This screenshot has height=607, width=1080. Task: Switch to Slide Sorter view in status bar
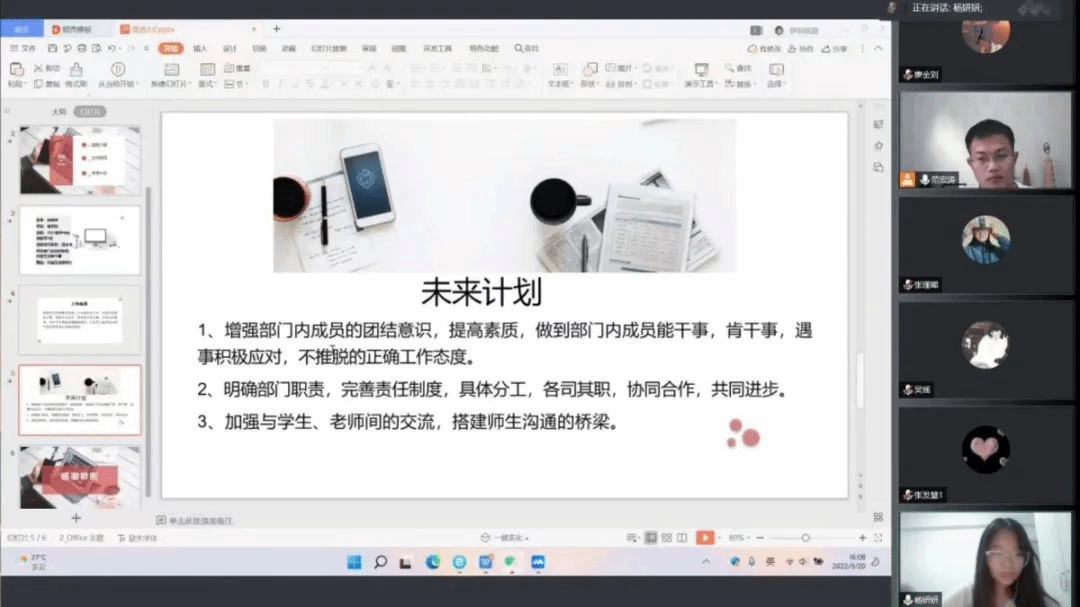(666, 538)
